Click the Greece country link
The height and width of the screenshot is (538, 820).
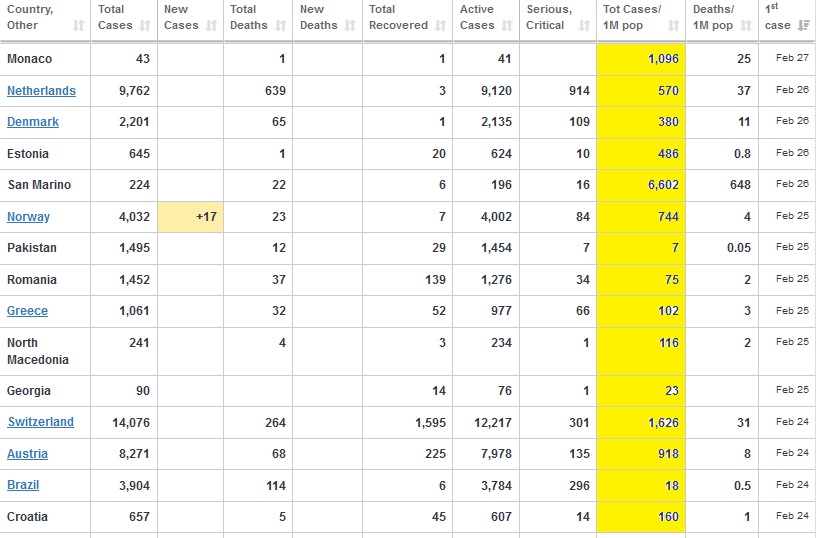28,311
